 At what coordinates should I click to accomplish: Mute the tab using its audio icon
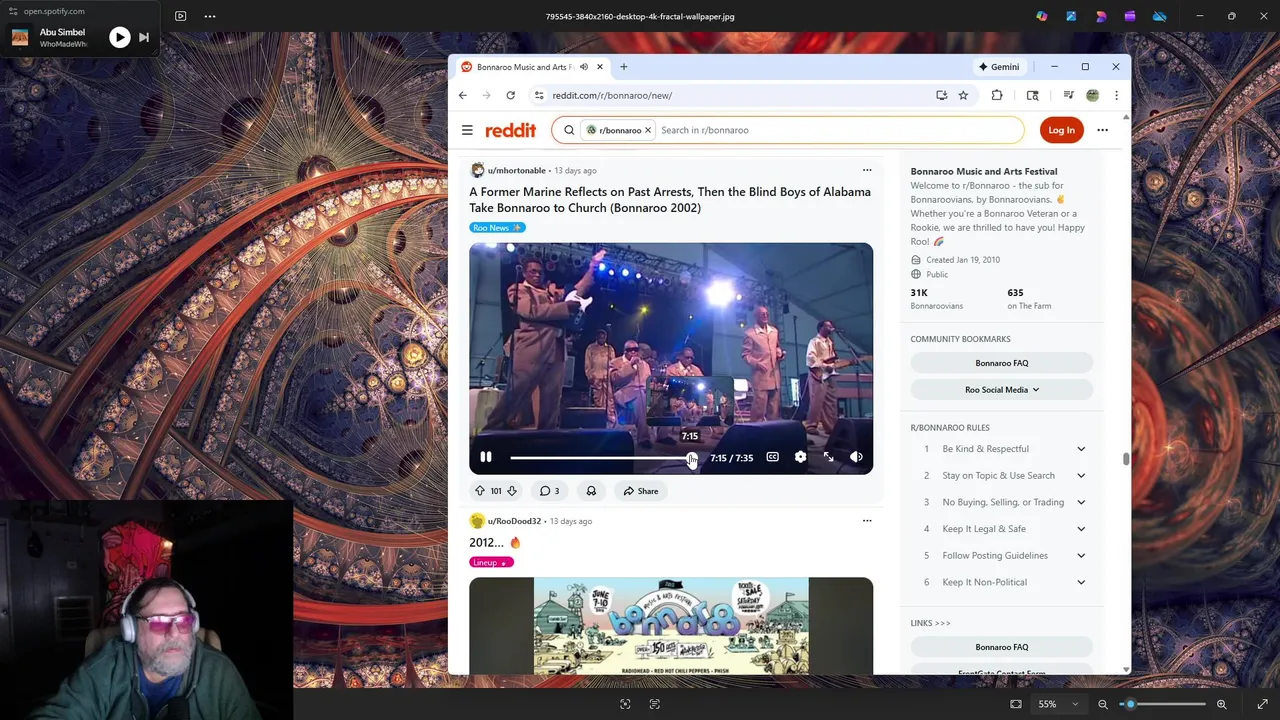click(x=583, y=67)
